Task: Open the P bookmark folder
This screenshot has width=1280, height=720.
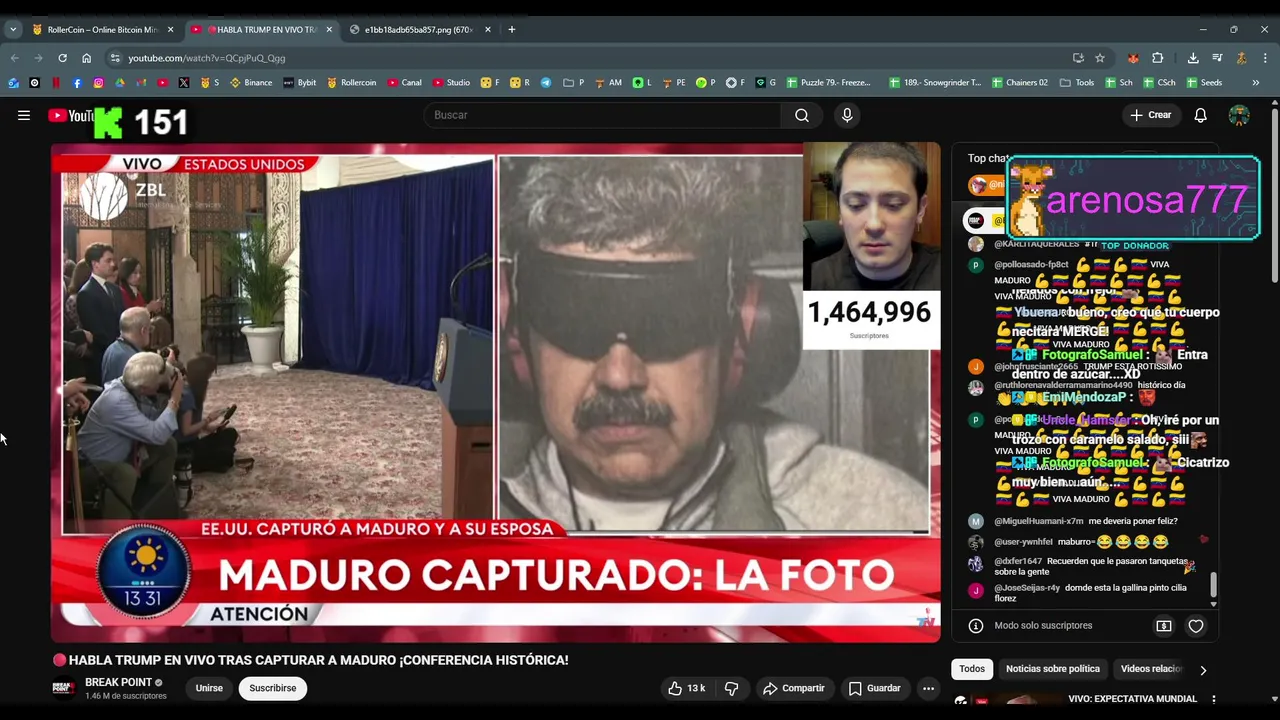Action: [573, 83]
